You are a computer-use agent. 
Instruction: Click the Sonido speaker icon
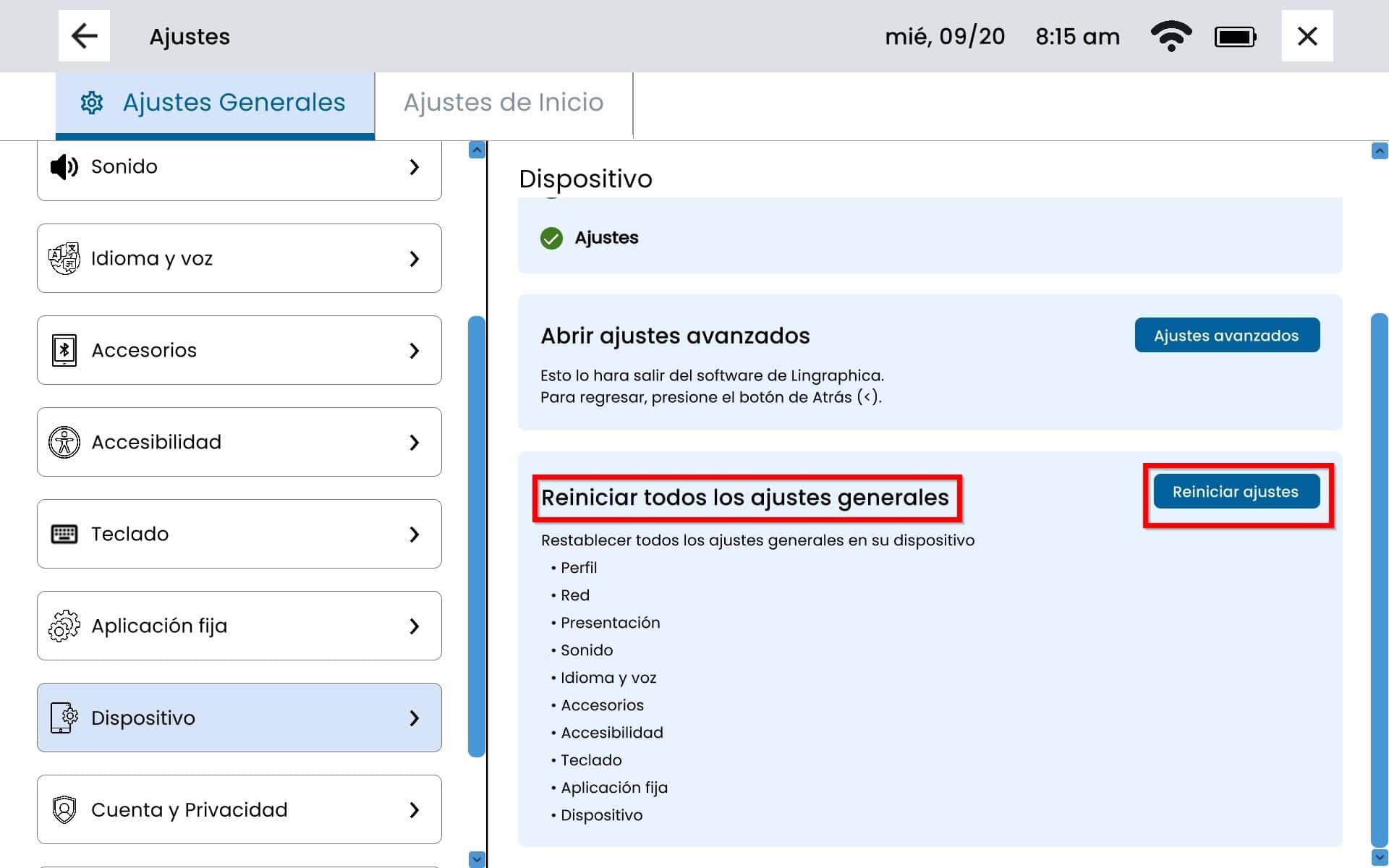click(x=64, y=167)
